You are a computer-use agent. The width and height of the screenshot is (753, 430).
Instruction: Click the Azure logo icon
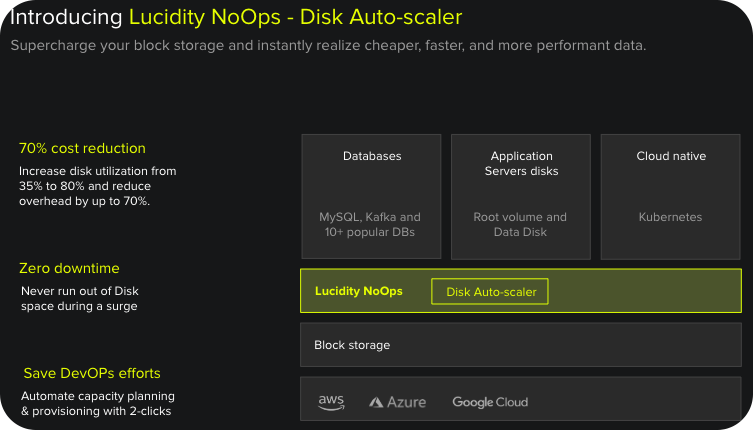coord(397,402)
